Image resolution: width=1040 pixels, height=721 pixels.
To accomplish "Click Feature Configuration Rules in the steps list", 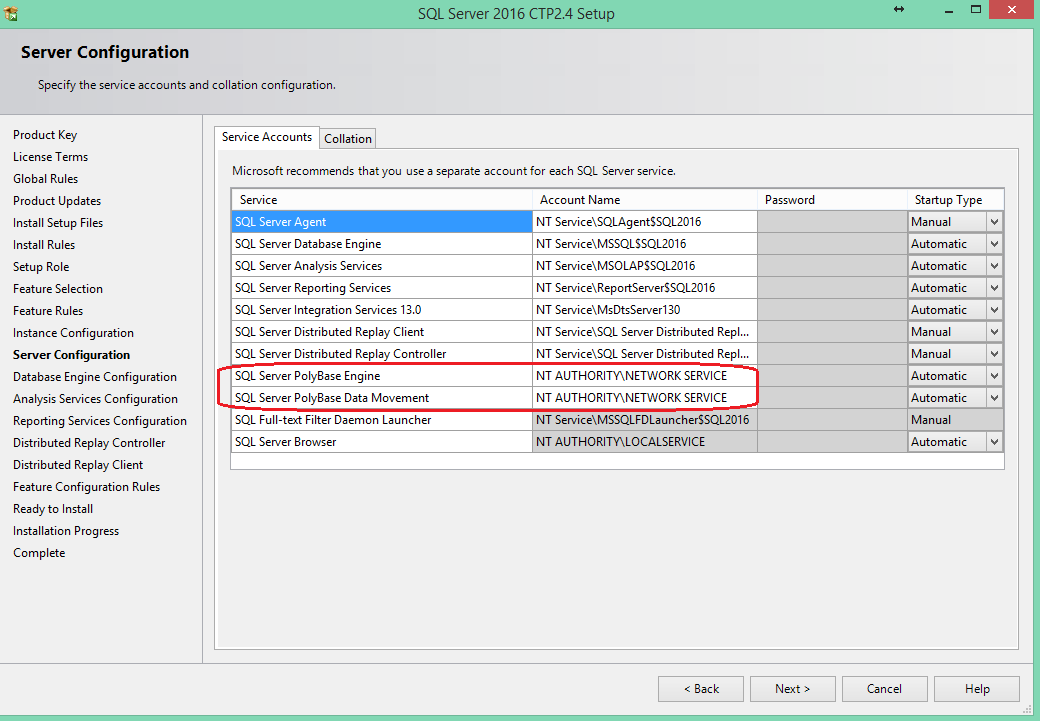I will (87, 487).
